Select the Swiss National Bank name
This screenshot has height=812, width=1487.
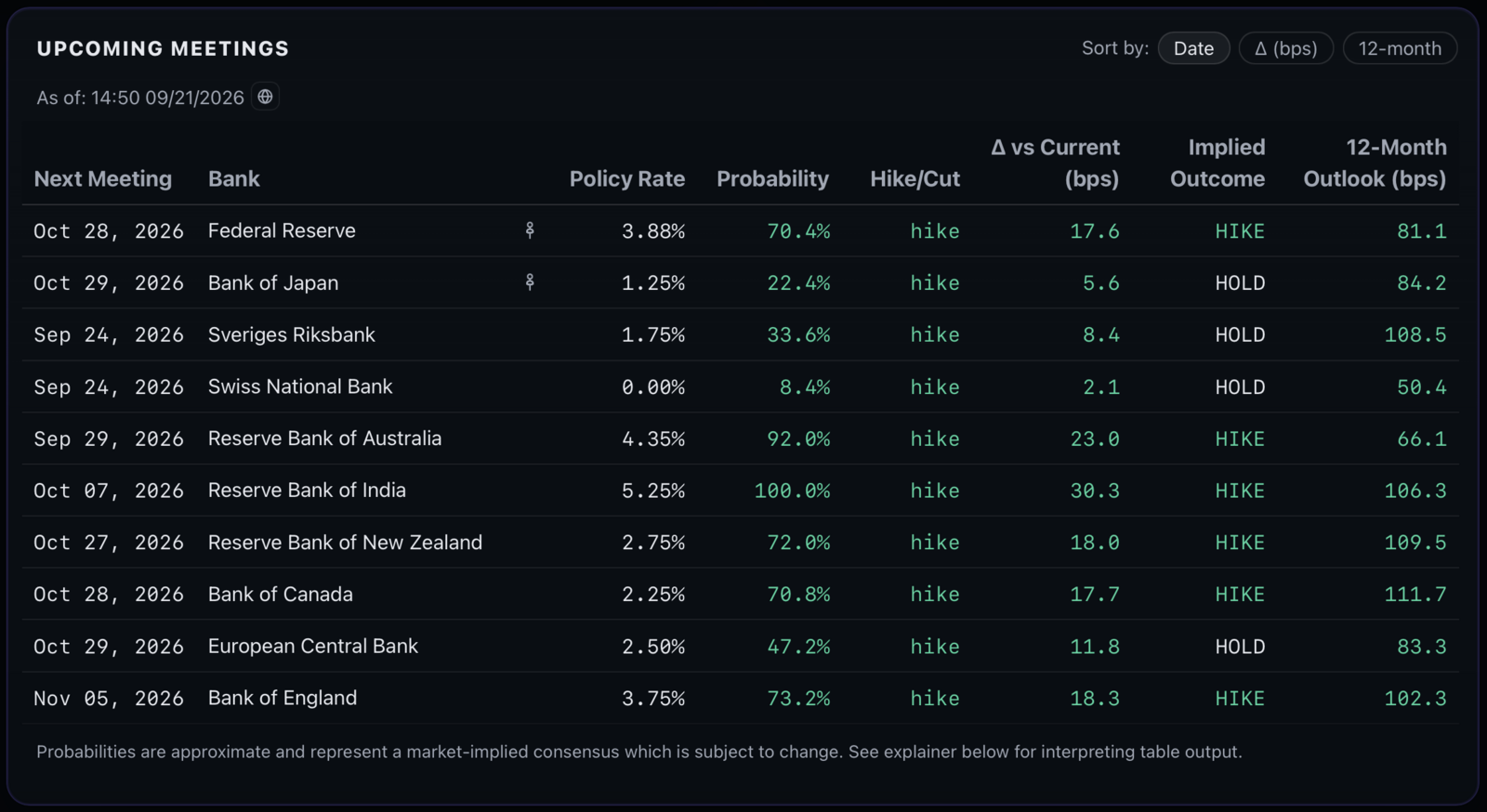click(300, 386)
